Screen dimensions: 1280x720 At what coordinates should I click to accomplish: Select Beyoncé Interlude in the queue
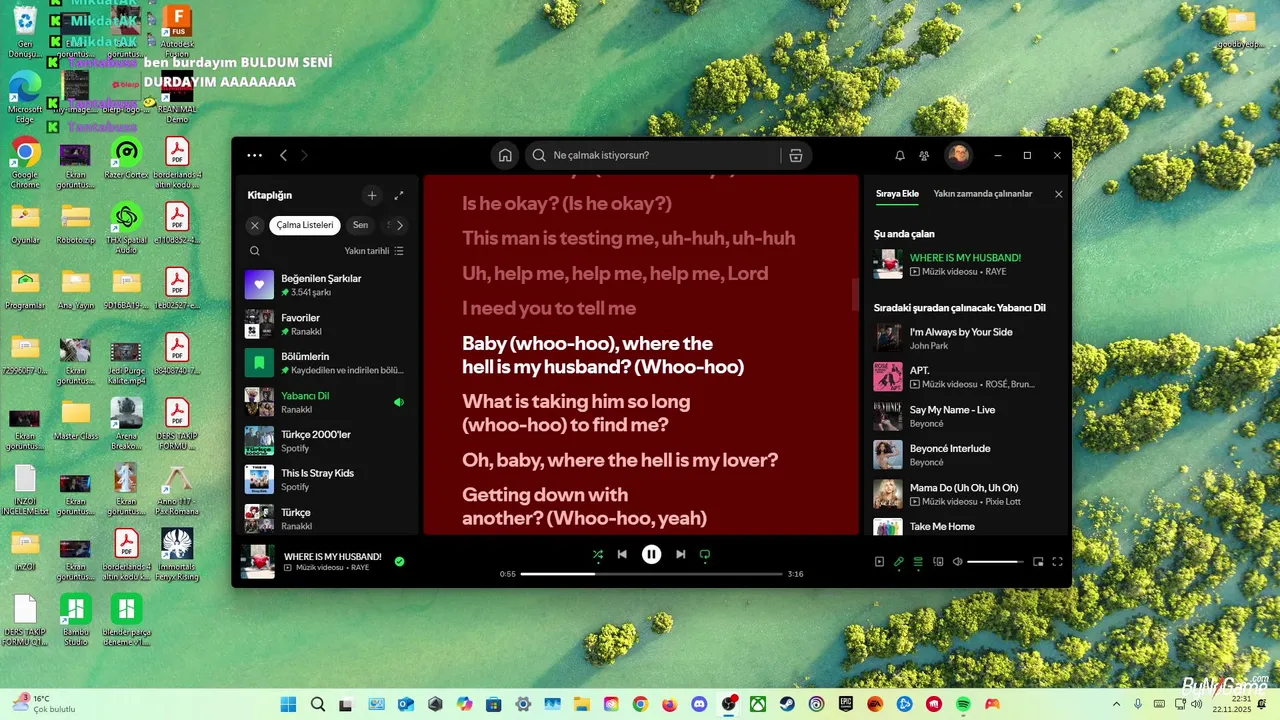[966, 455]
